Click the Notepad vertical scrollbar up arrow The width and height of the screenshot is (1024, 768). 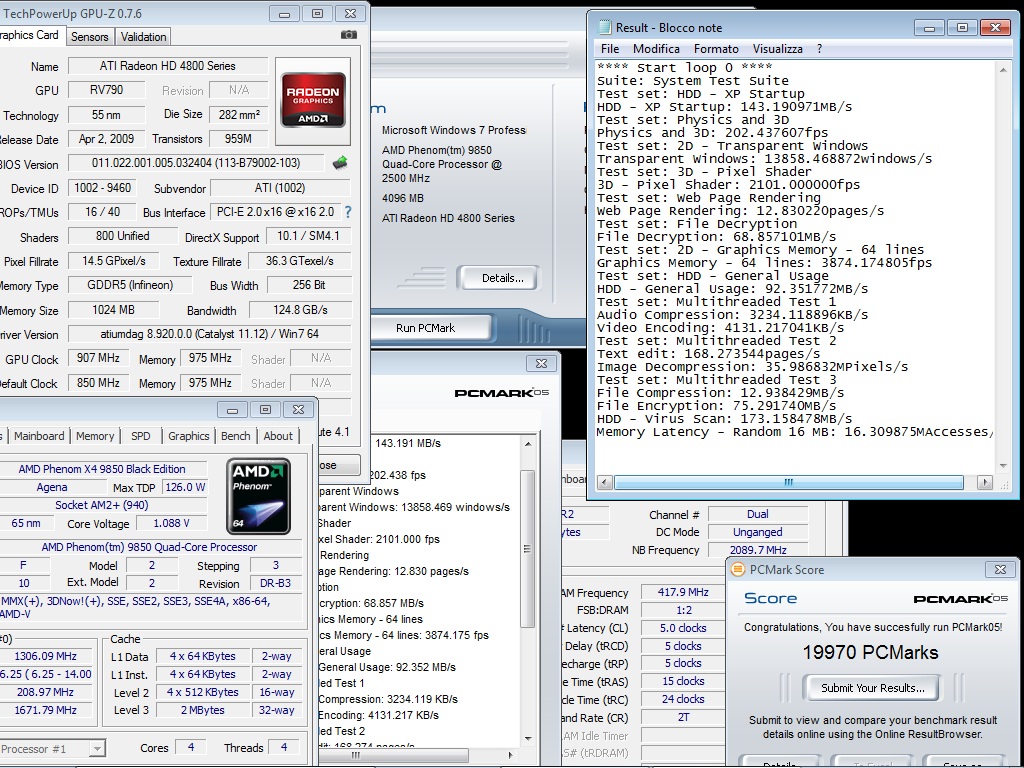click(1003, 68)
